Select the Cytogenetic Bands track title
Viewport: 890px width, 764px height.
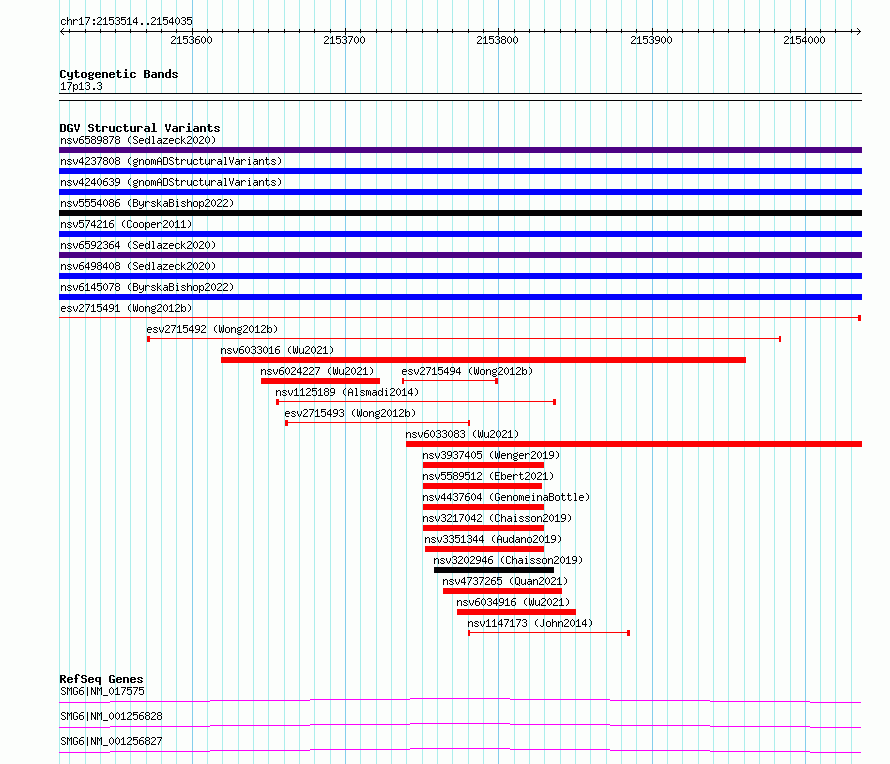tap(119, 74)
